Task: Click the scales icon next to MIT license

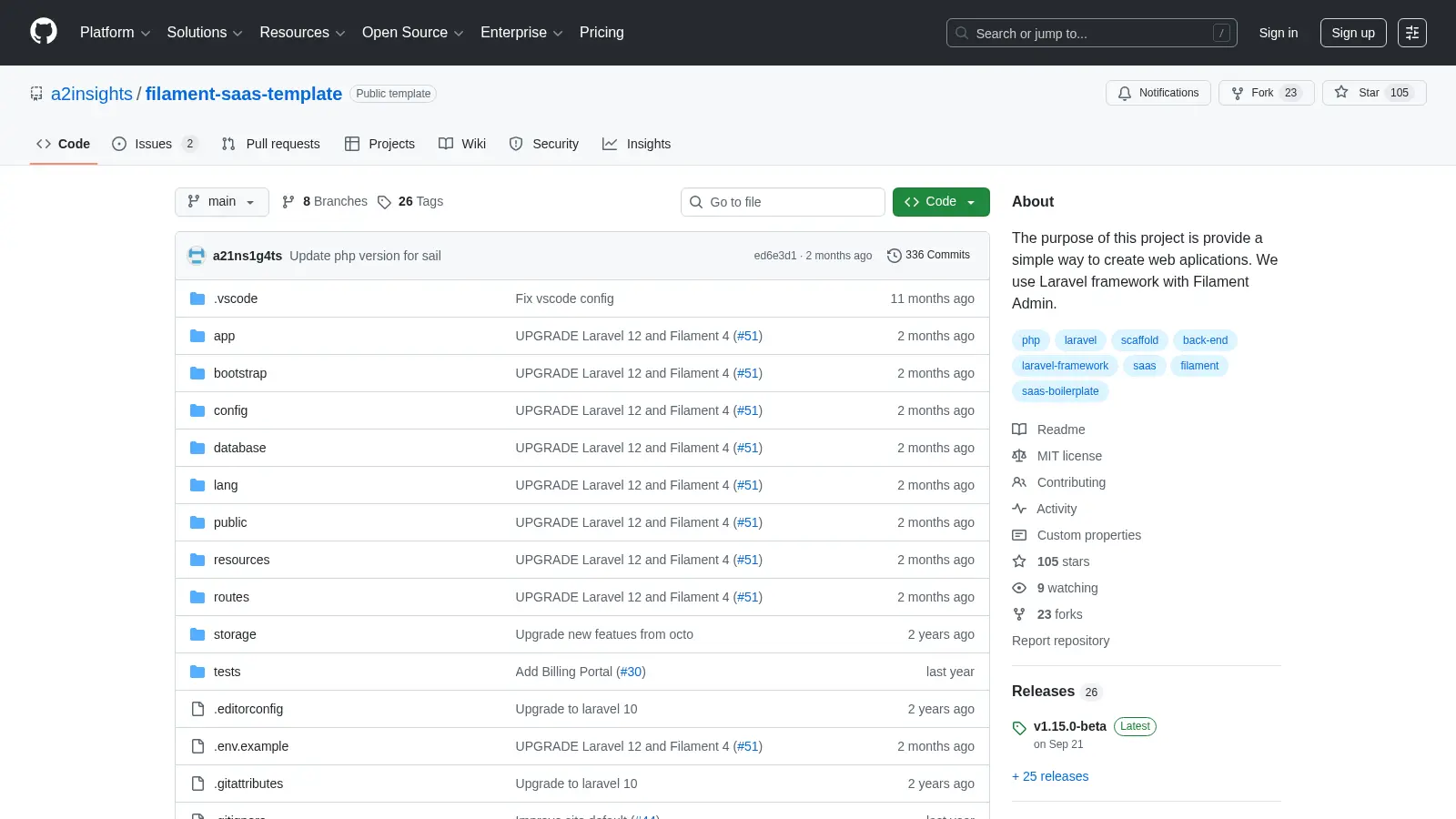Action: click(x=1019, y=456)
